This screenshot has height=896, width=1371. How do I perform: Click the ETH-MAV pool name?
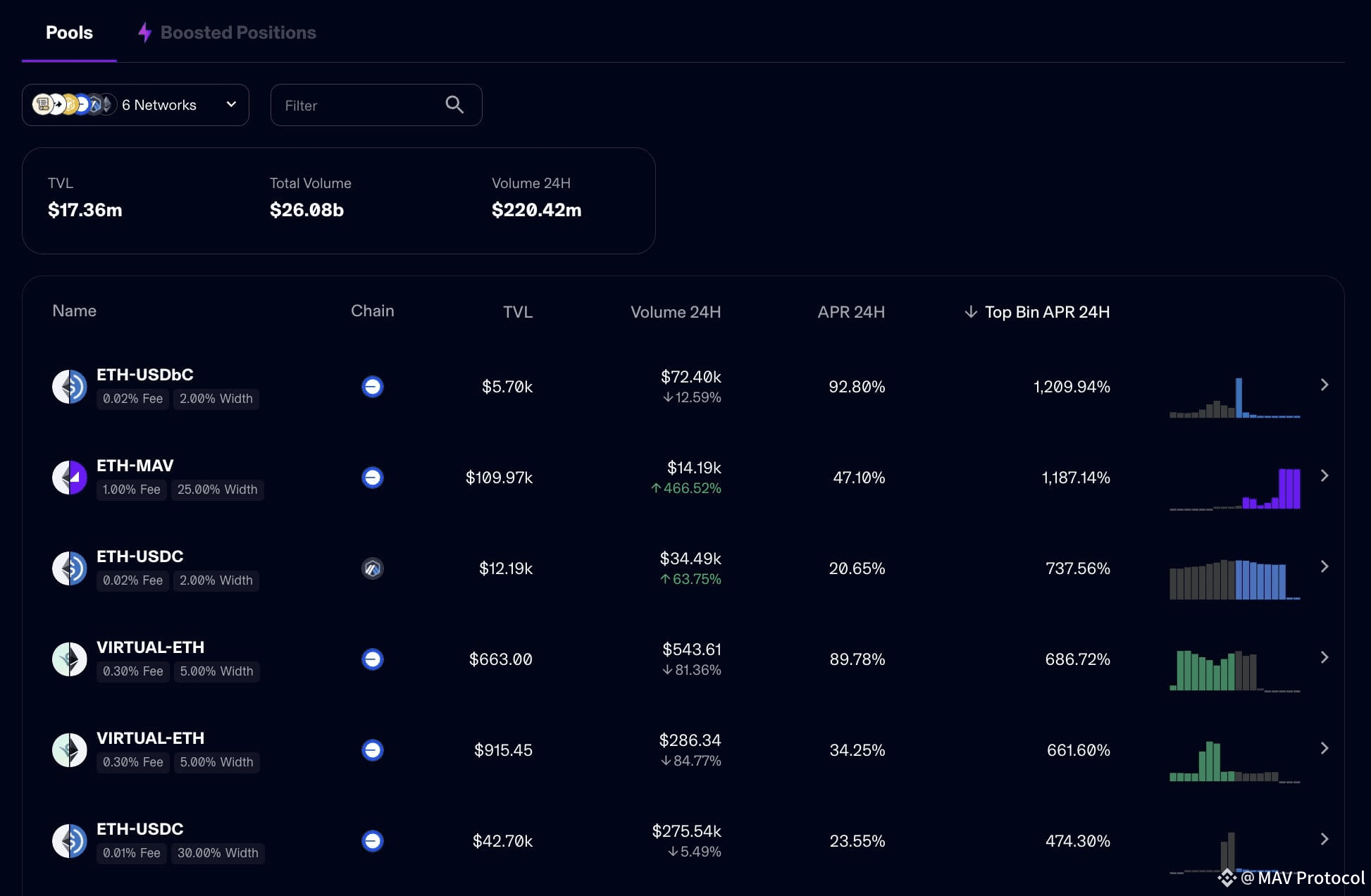pyautogui.click(x=135, y=466)
